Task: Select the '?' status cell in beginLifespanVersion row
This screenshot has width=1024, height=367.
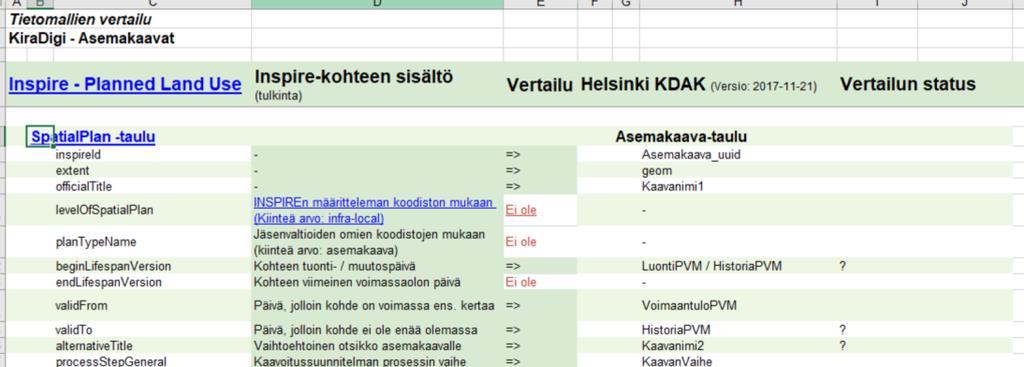Action: coord(843,266)
